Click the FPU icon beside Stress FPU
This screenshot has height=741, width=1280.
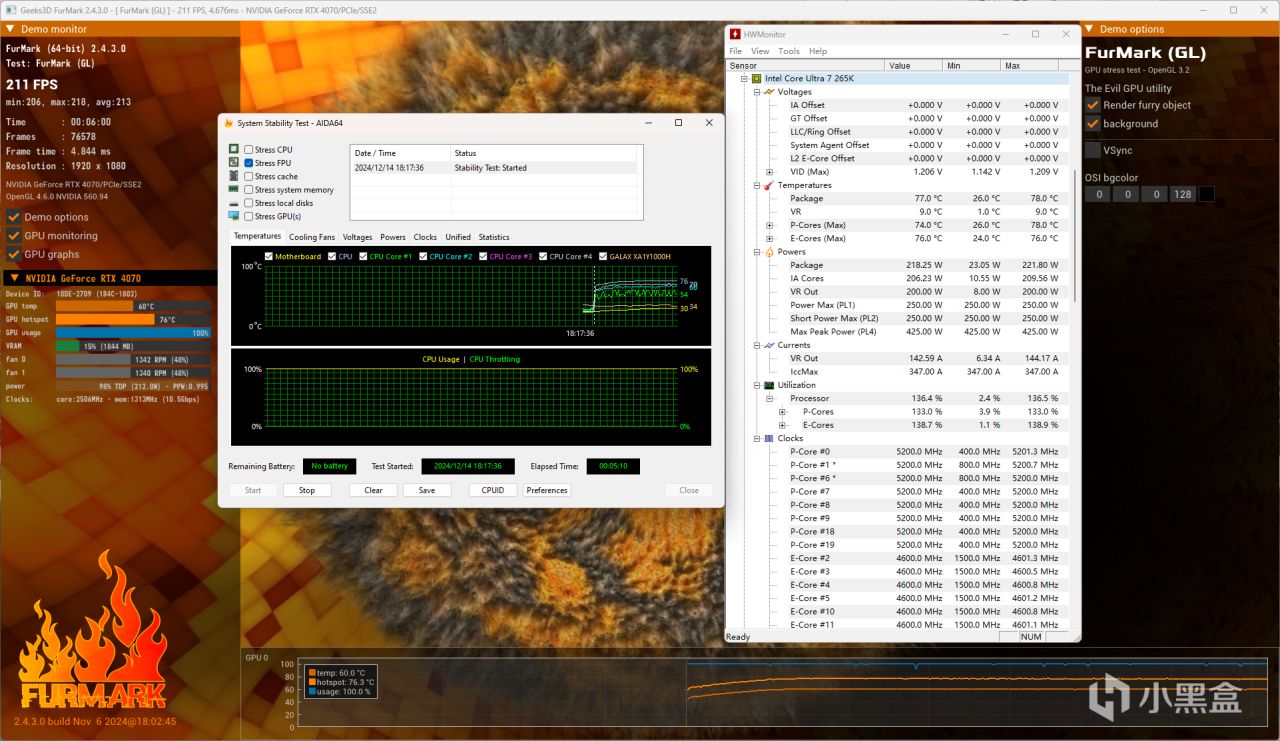click(x=234, y=162)
